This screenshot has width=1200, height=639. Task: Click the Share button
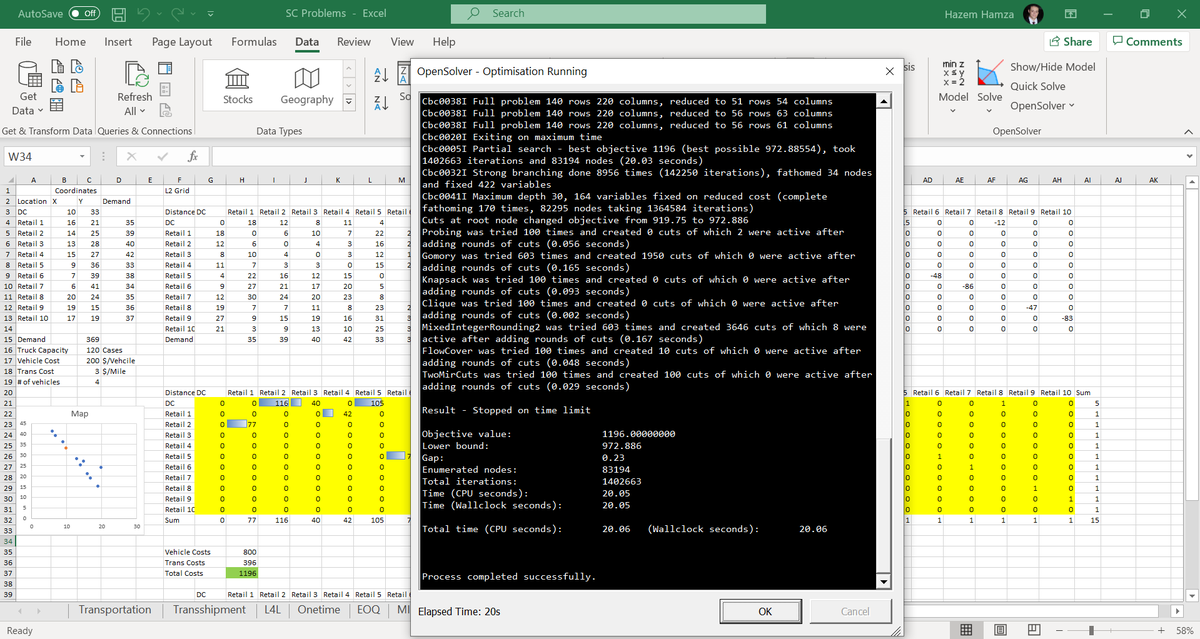[x=1070, y=42]
